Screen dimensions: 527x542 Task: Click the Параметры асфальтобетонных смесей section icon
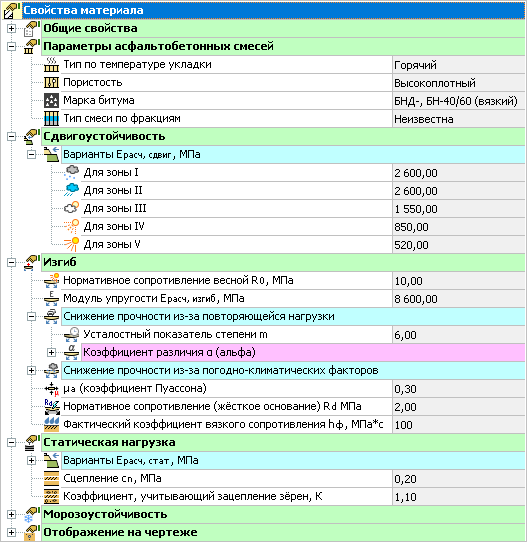pyautogui.click(x=32, y=46)
